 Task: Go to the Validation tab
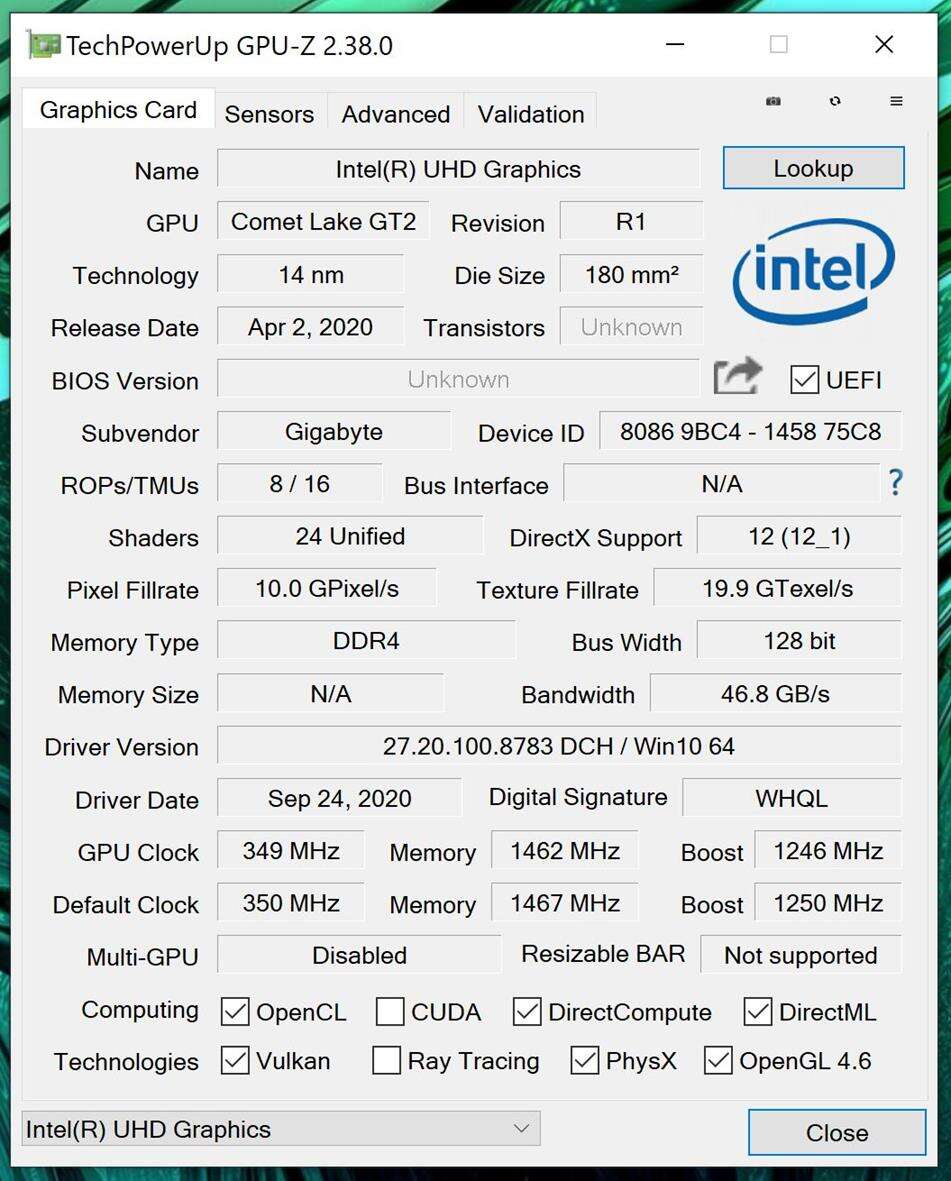pyautogui.click(x=531, y=114)
